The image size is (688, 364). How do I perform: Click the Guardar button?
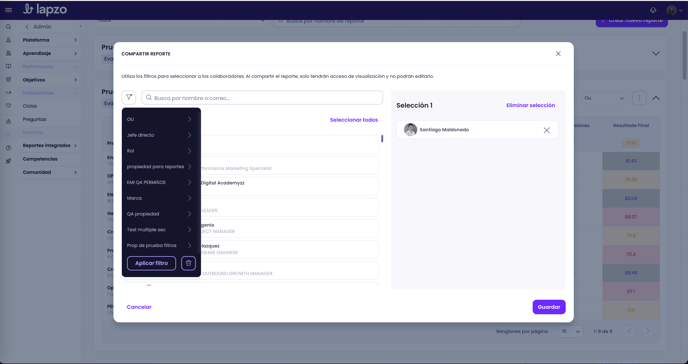[x=549, y=307]
